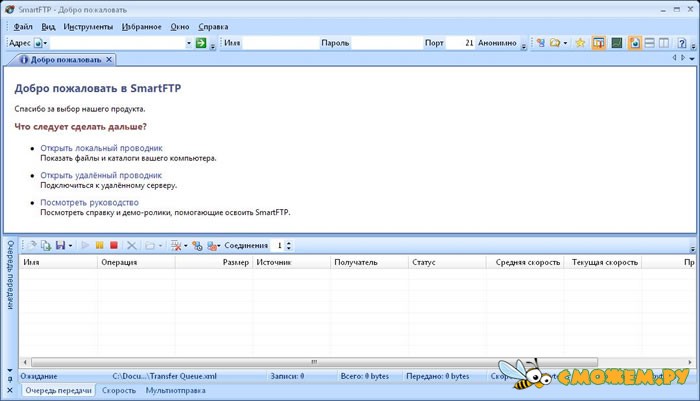
Task: Sort queue by Размер column
Action: tap(214, 262)
